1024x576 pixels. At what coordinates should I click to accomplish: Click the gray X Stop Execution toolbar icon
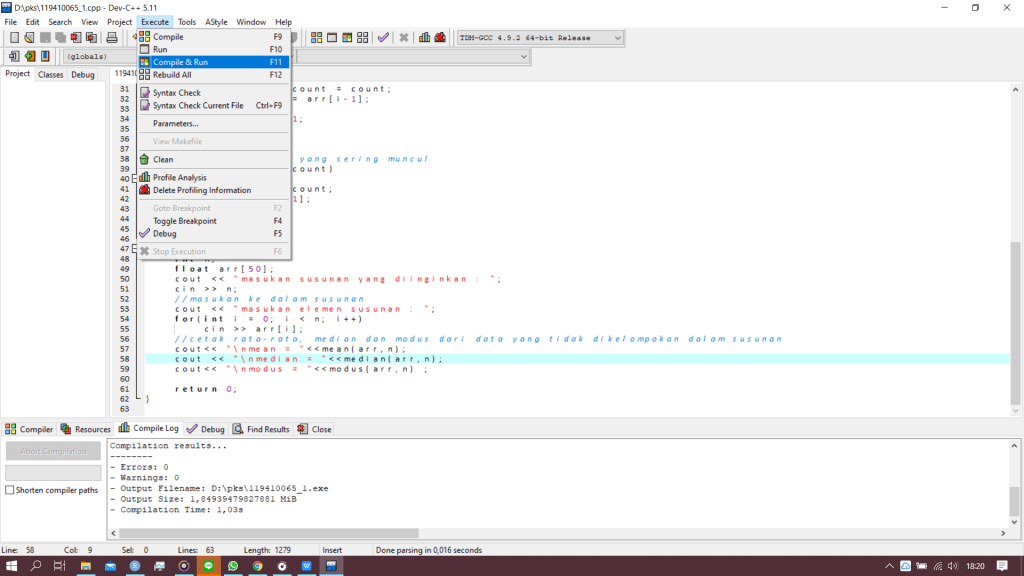404,38
